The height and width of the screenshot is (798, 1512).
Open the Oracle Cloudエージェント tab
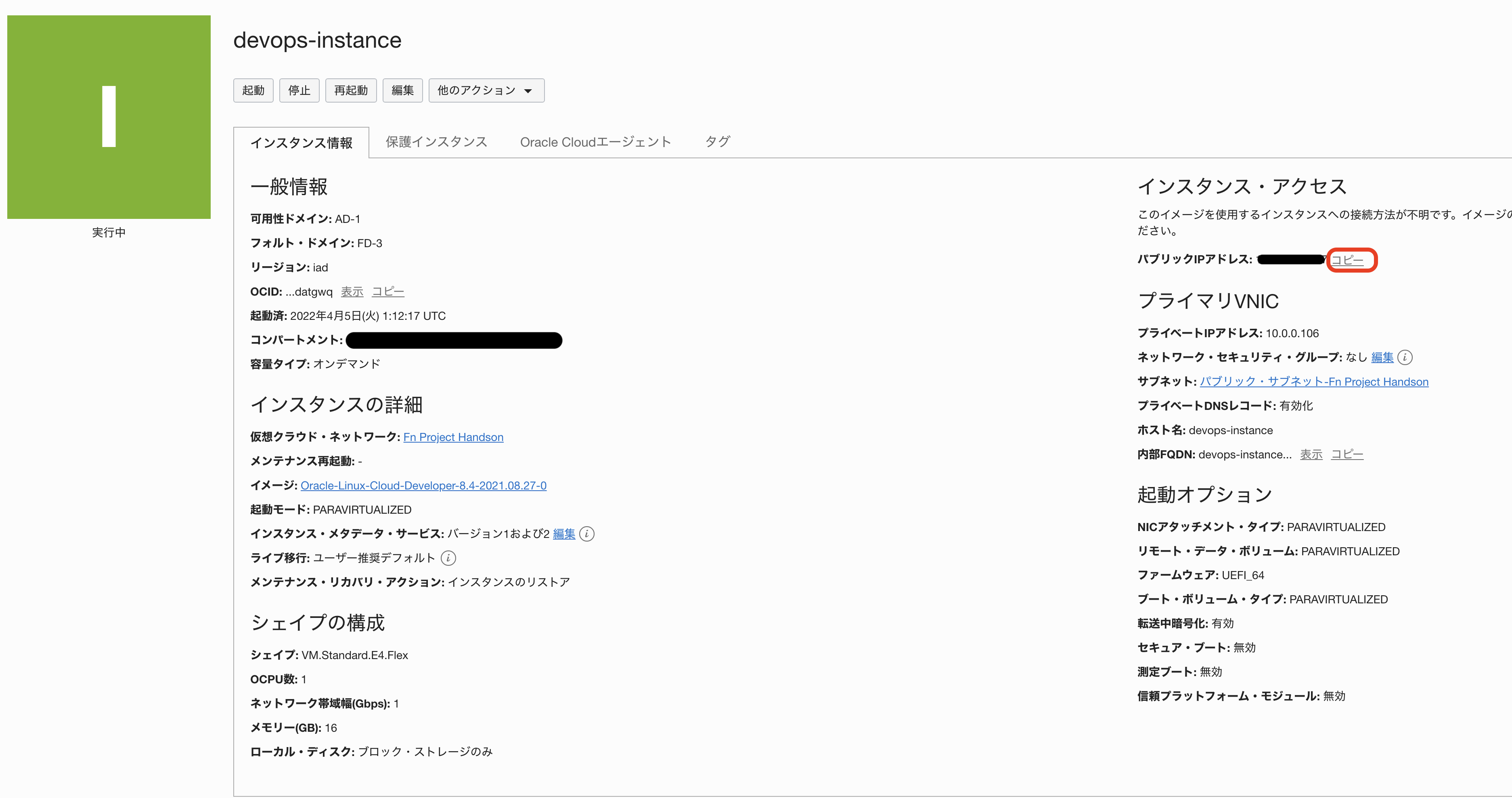click(x=595, y=142)
